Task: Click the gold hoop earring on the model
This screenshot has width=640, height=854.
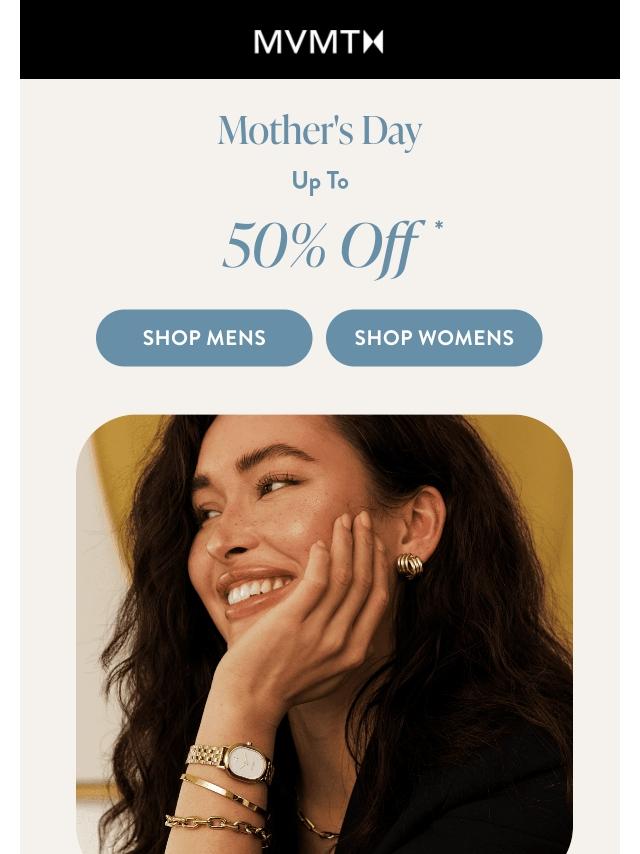Action: click(410, 565)
